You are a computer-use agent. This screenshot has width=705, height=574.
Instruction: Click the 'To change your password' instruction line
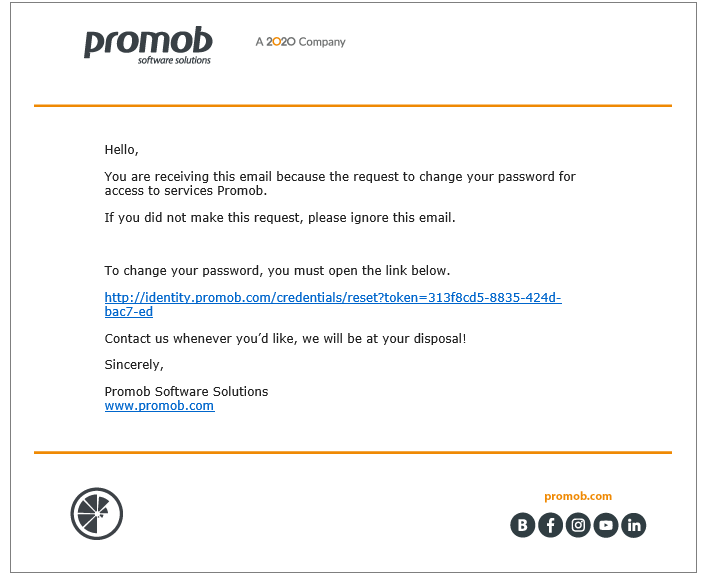(x=277, y=271)
